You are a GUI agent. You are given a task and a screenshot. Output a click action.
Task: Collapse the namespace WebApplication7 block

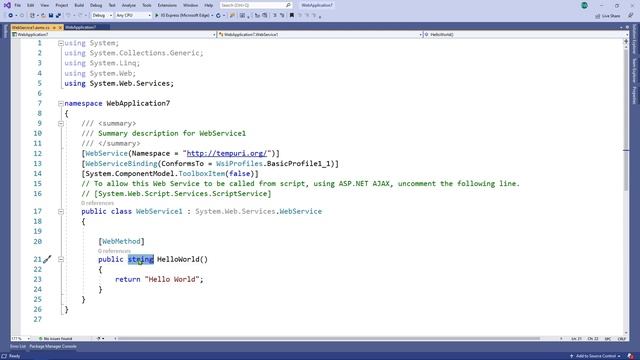(x=61, y=104)
